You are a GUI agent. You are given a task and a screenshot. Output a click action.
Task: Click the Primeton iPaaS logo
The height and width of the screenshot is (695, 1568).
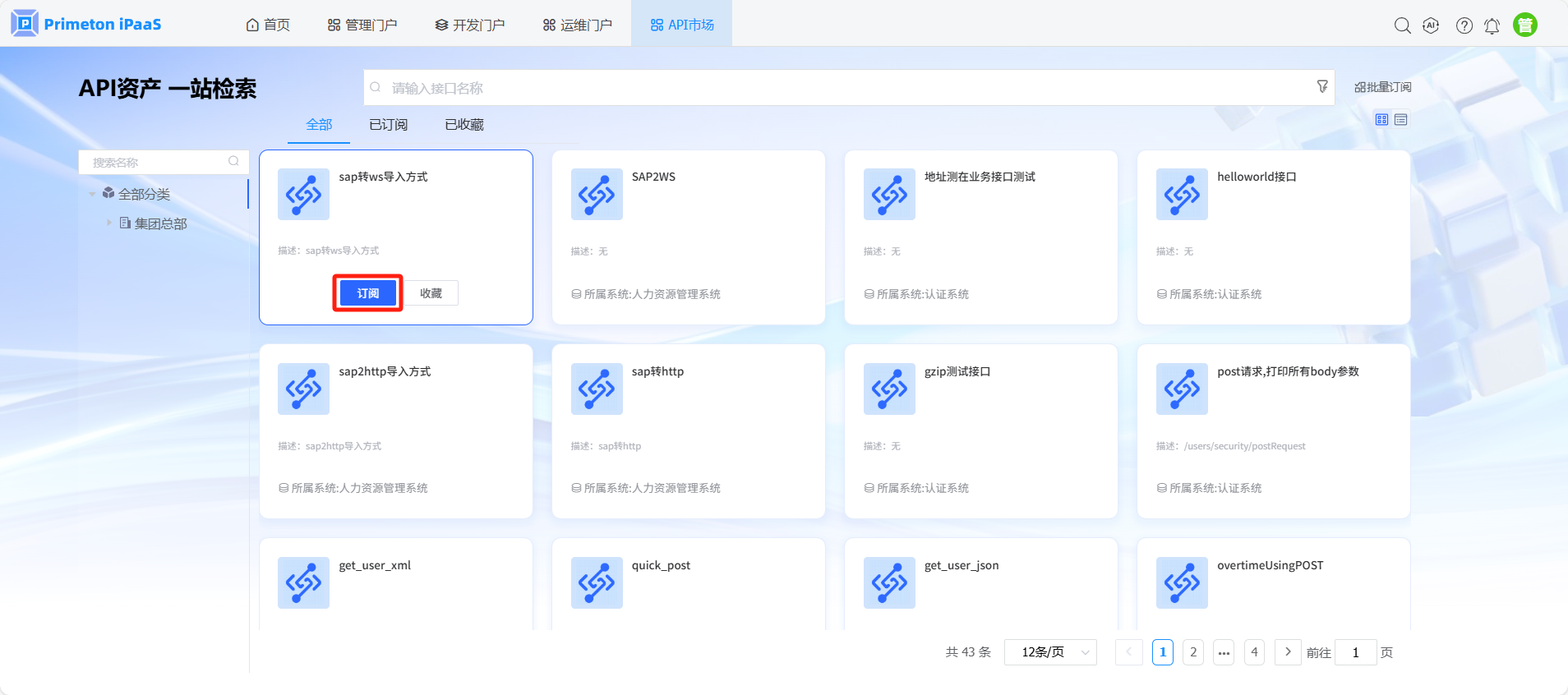click(86, 24)
